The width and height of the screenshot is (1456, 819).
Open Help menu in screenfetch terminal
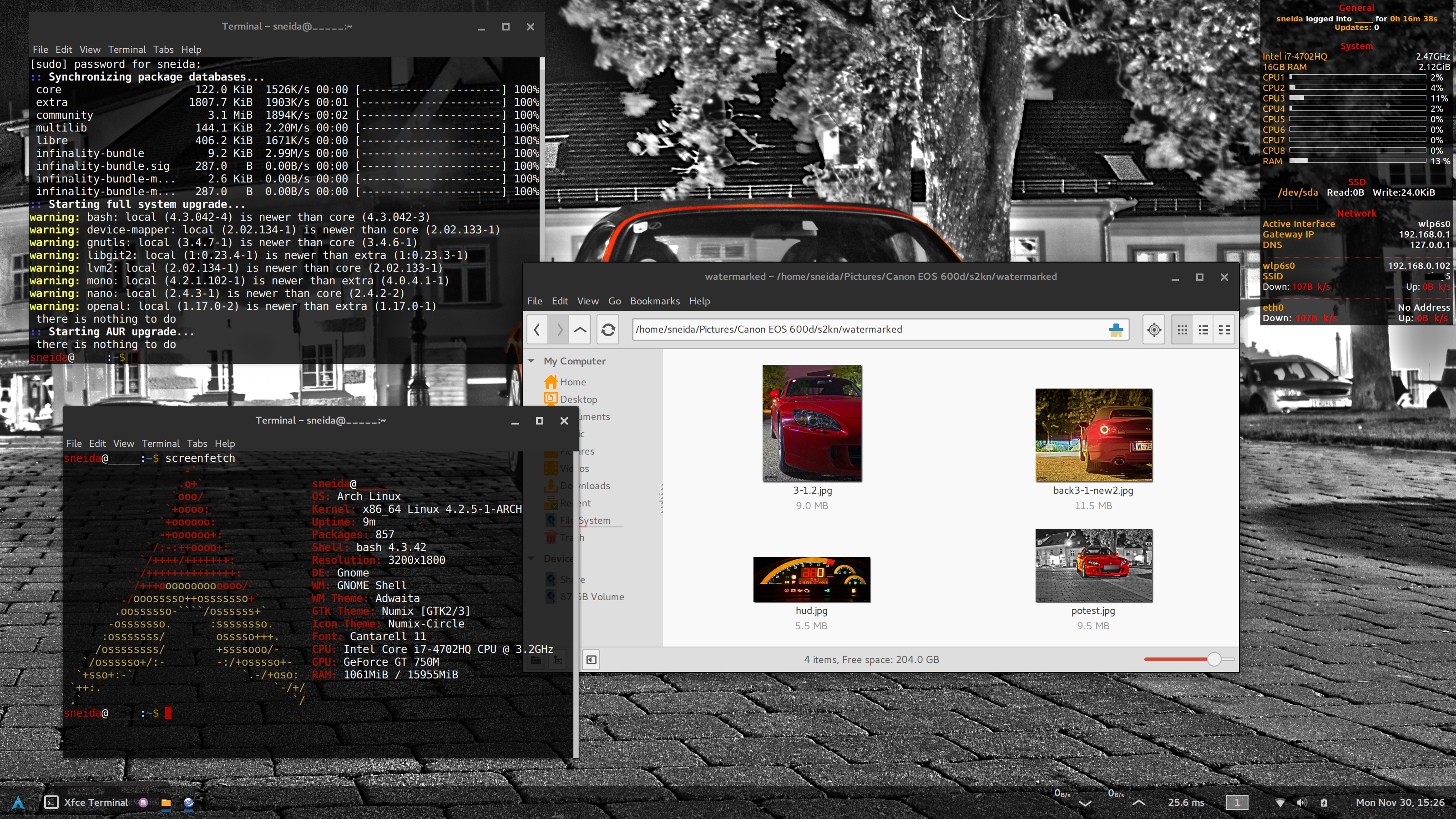point(225,444)
